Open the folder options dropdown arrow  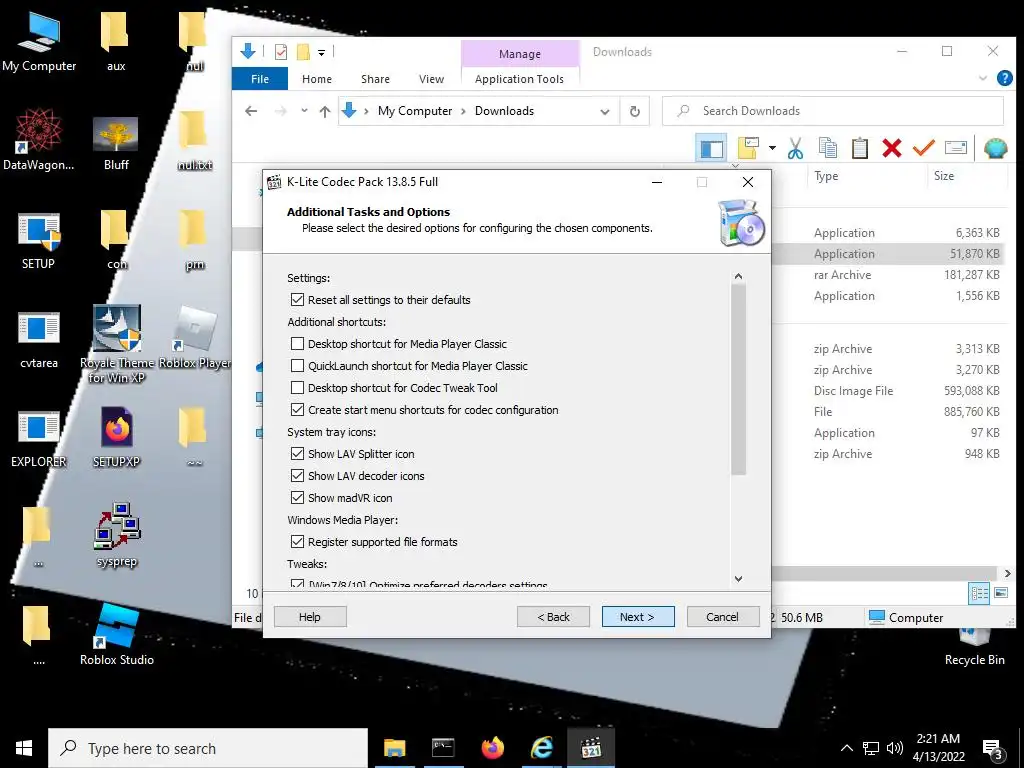[772, 148]
